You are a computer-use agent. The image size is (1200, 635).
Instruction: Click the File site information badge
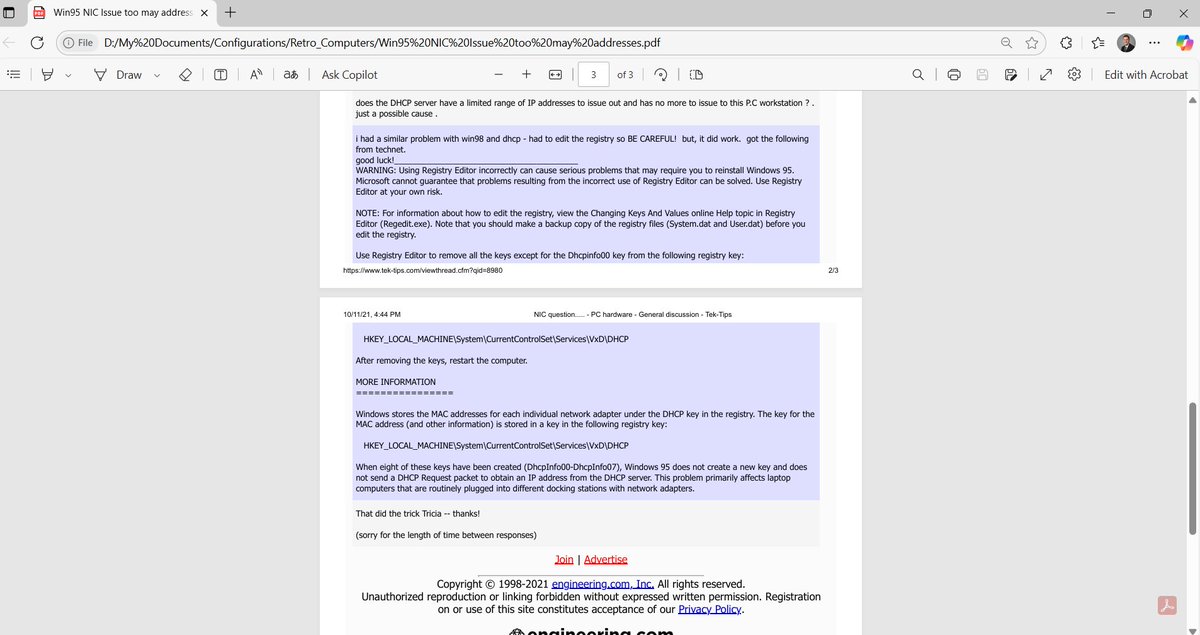coord(78,43)
